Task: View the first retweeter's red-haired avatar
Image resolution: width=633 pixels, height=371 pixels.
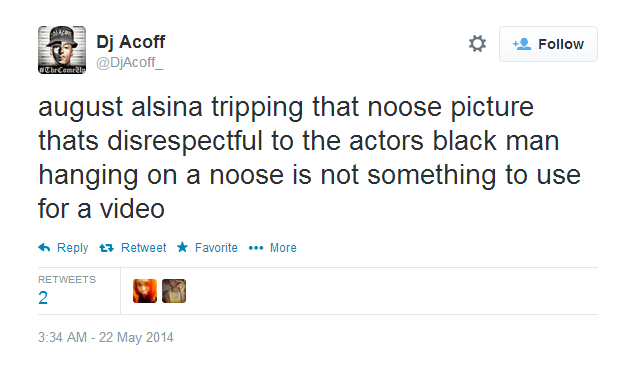Action: click(x=145, y=291)
